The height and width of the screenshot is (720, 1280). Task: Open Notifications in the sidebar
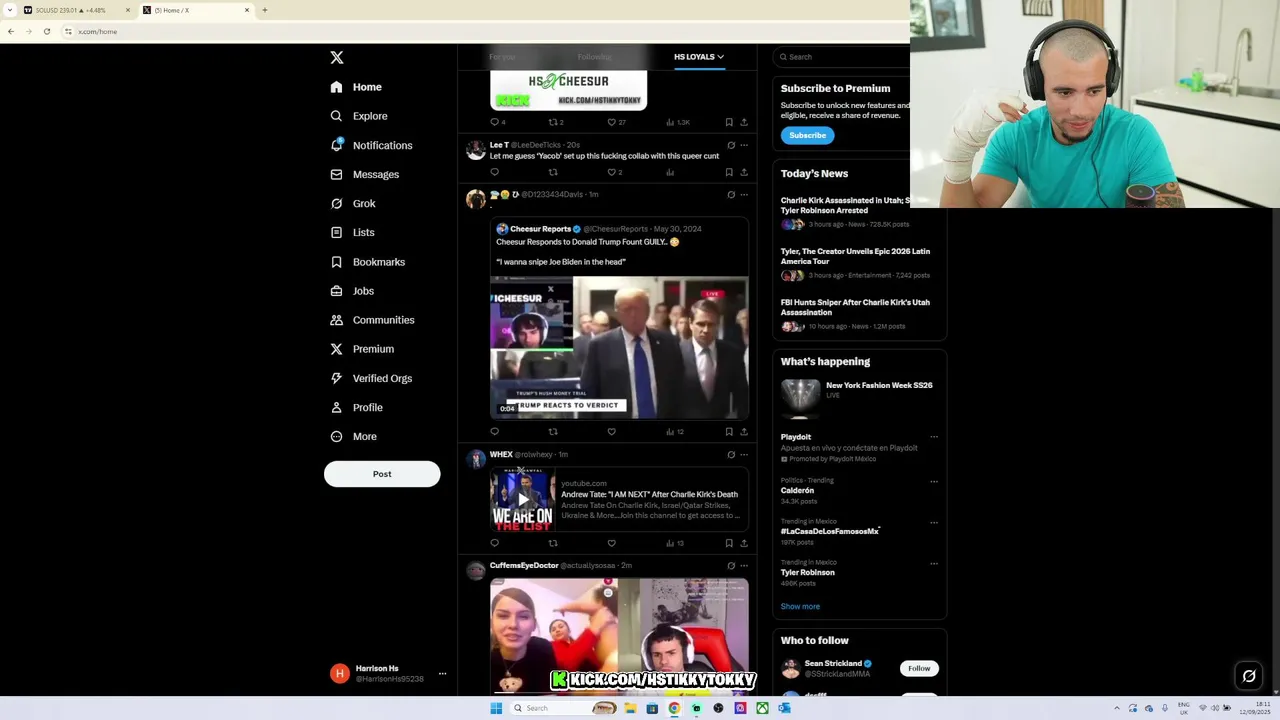tap(371, 145)
